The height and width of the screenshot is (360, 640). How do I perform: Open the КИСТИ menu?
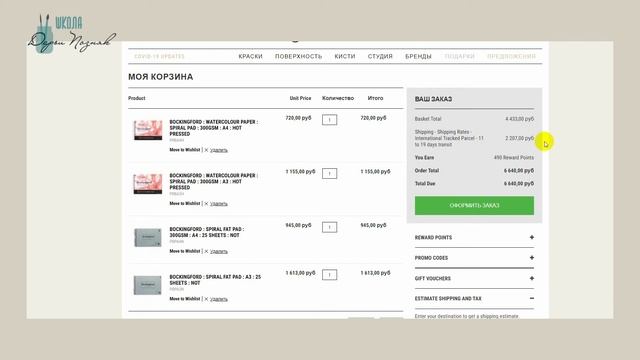point(345,56)
